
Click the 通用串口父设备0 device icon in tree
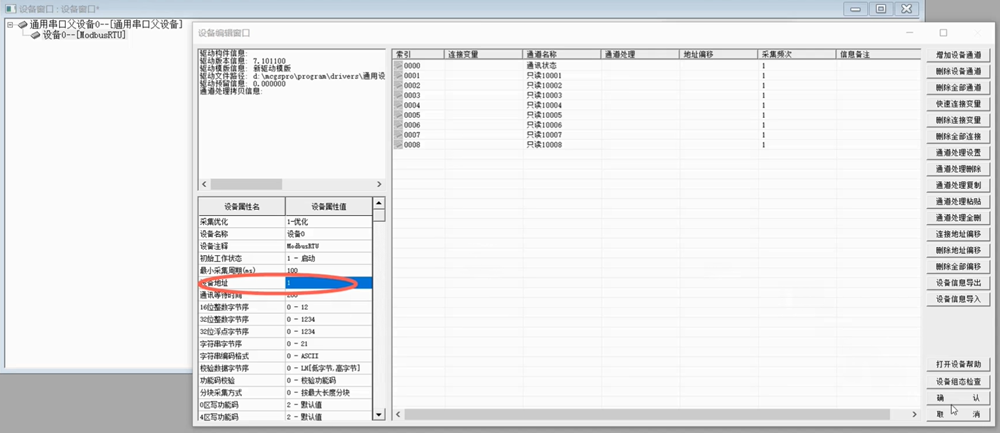(x=23, y=24)
